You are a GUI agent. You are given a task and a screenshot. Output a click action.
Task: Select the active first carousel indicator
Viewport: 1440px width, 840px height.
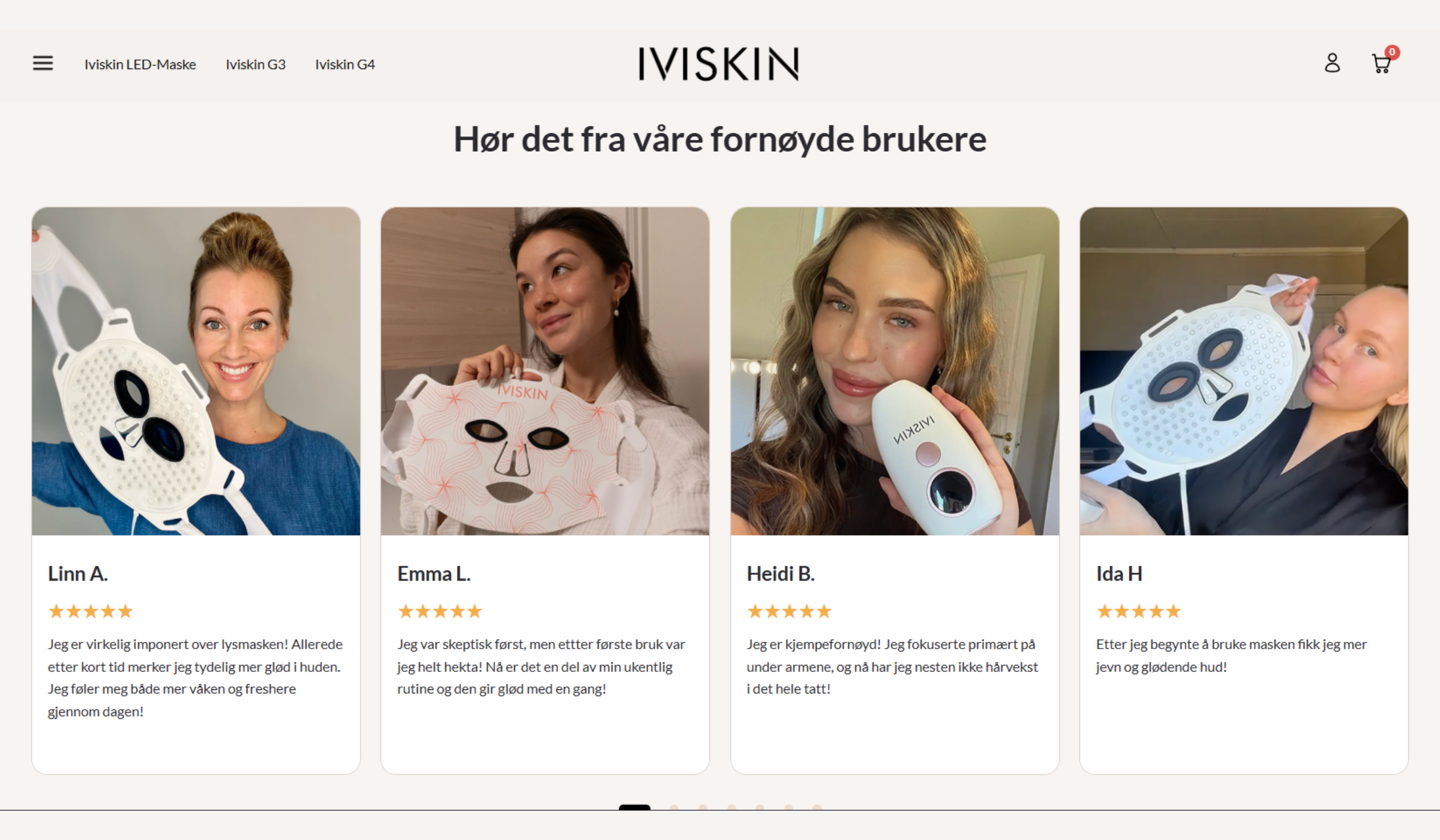(x=634, y=807)
